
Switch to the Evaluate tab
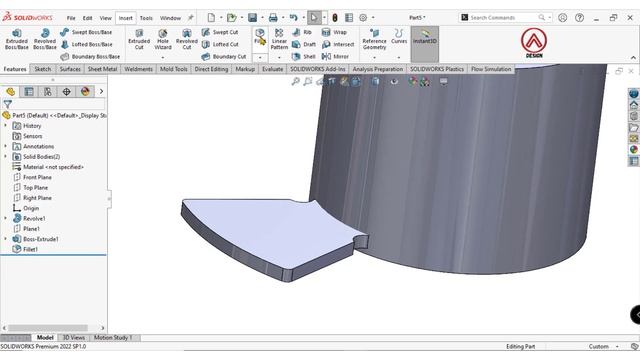coord(272,69)
